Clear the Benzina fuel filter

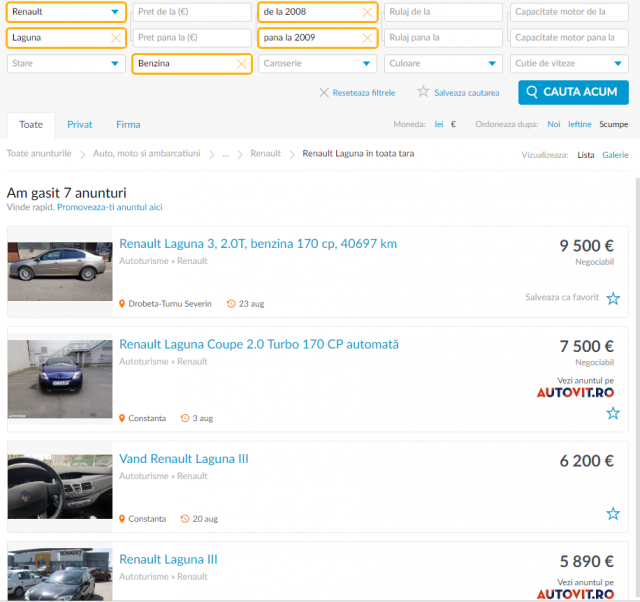click(242, 64)
